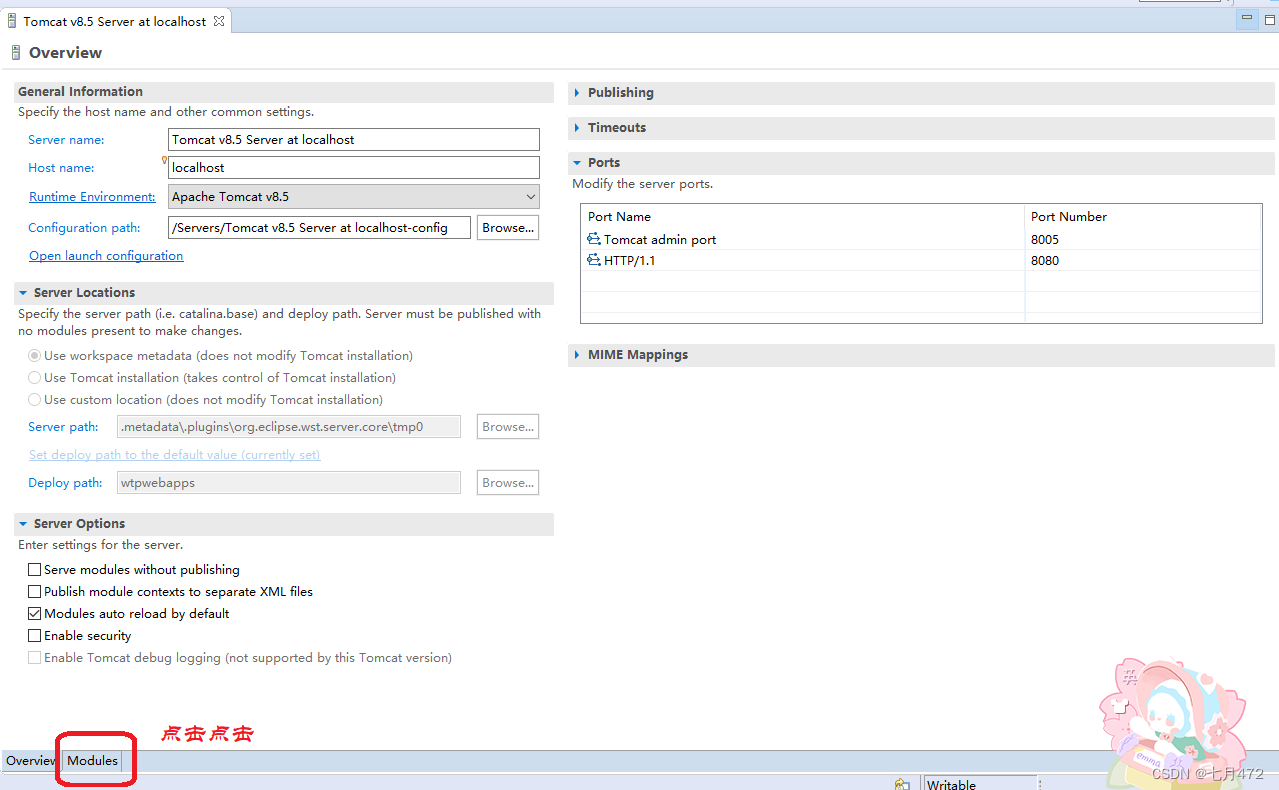The image size is (1279, 790).
Task: Switch to the Modules tab
Action: (x=92, y=761)
